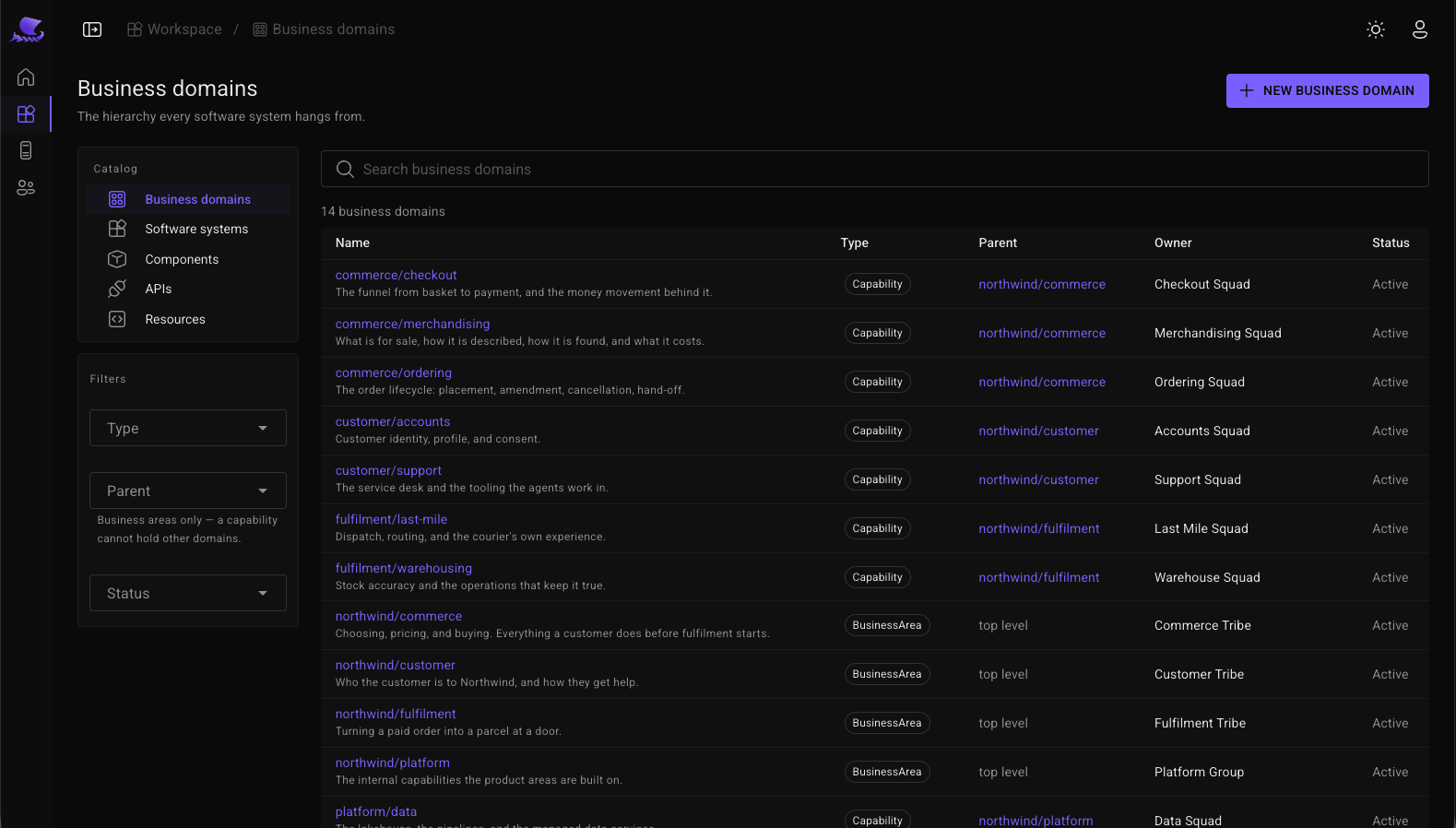1456x828 pixels.
Task: Click the ship logo icon
Action: (27, 30)
